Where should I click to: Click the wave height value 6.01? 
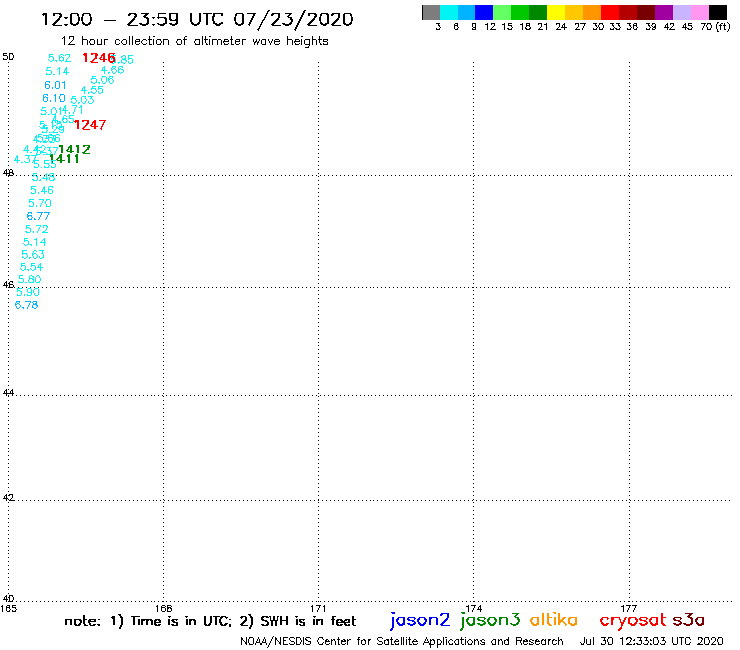click(x=55, y=85)
